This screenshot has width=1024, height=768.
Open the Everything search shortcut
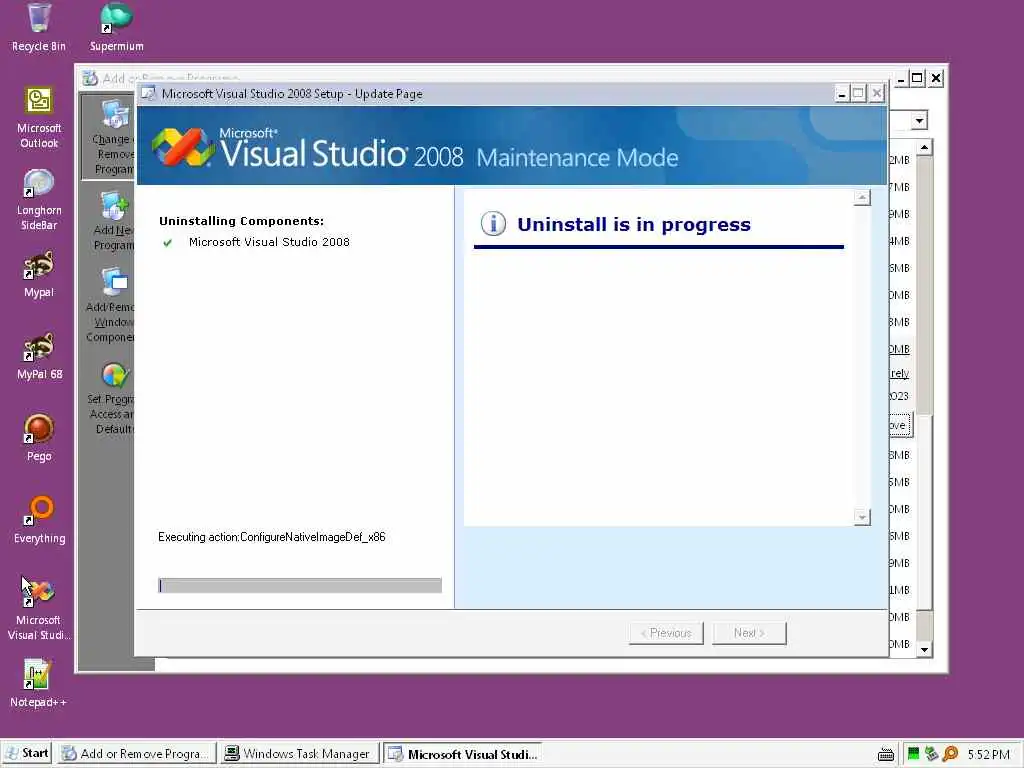39,520
